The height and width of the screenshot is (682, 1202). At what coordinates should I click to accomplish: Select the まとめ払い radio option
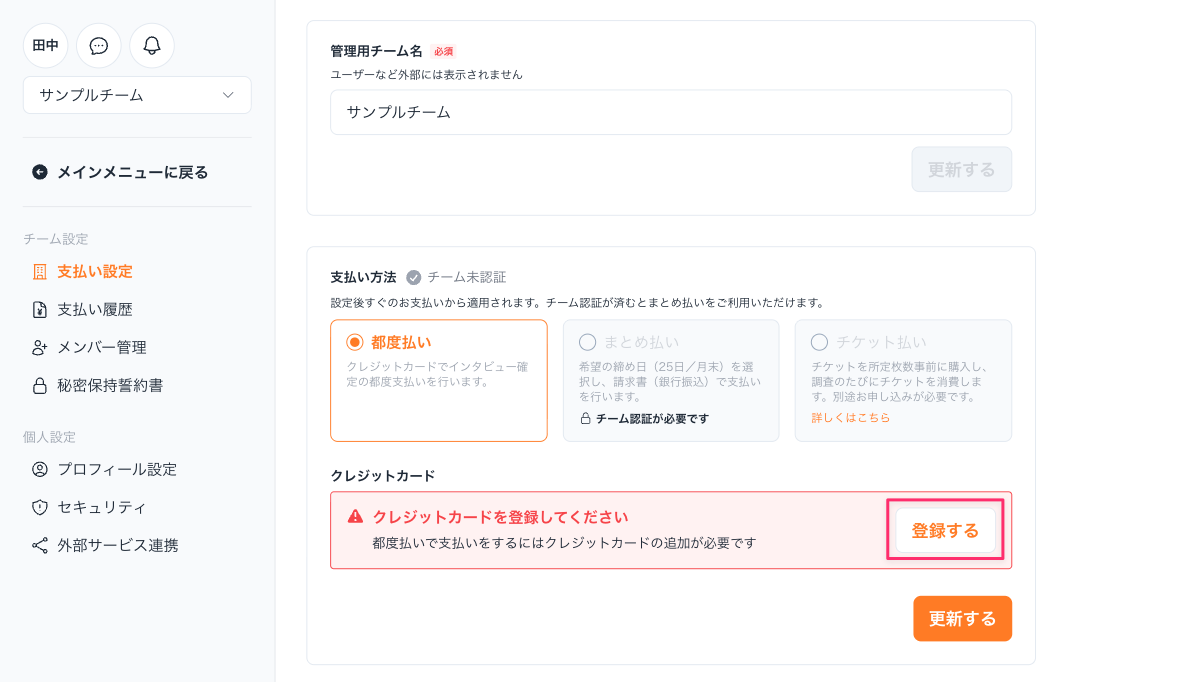coord(587,342)
